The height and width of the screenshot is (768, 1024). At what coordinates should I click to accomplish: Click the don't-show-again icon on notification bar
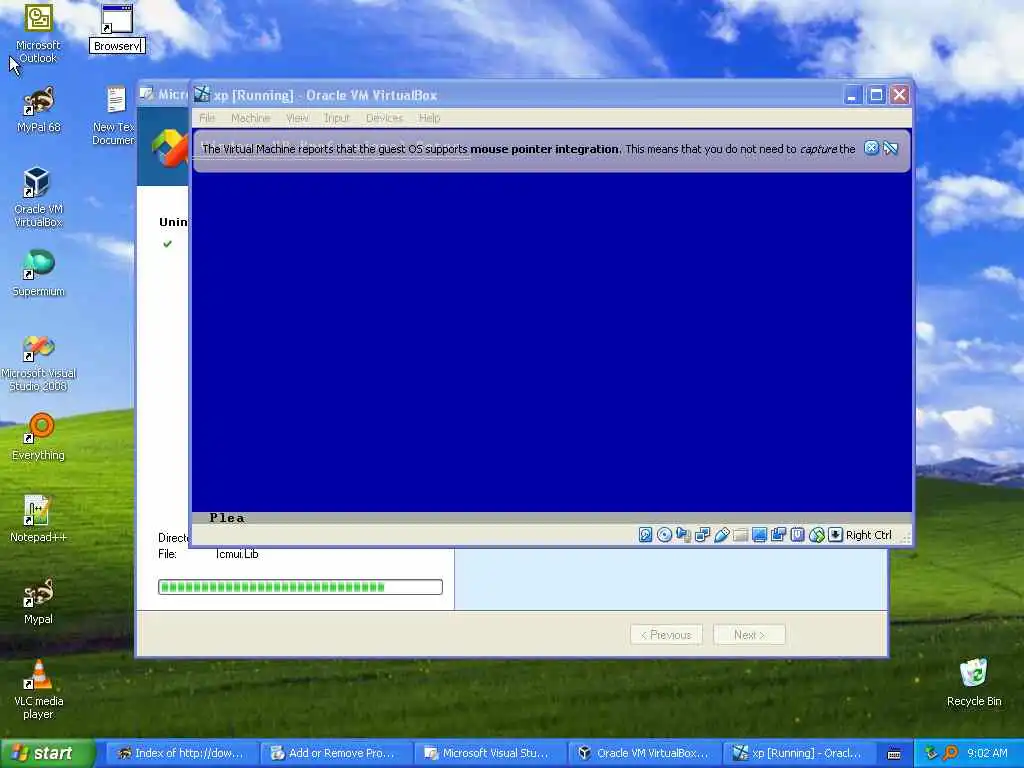891,148
